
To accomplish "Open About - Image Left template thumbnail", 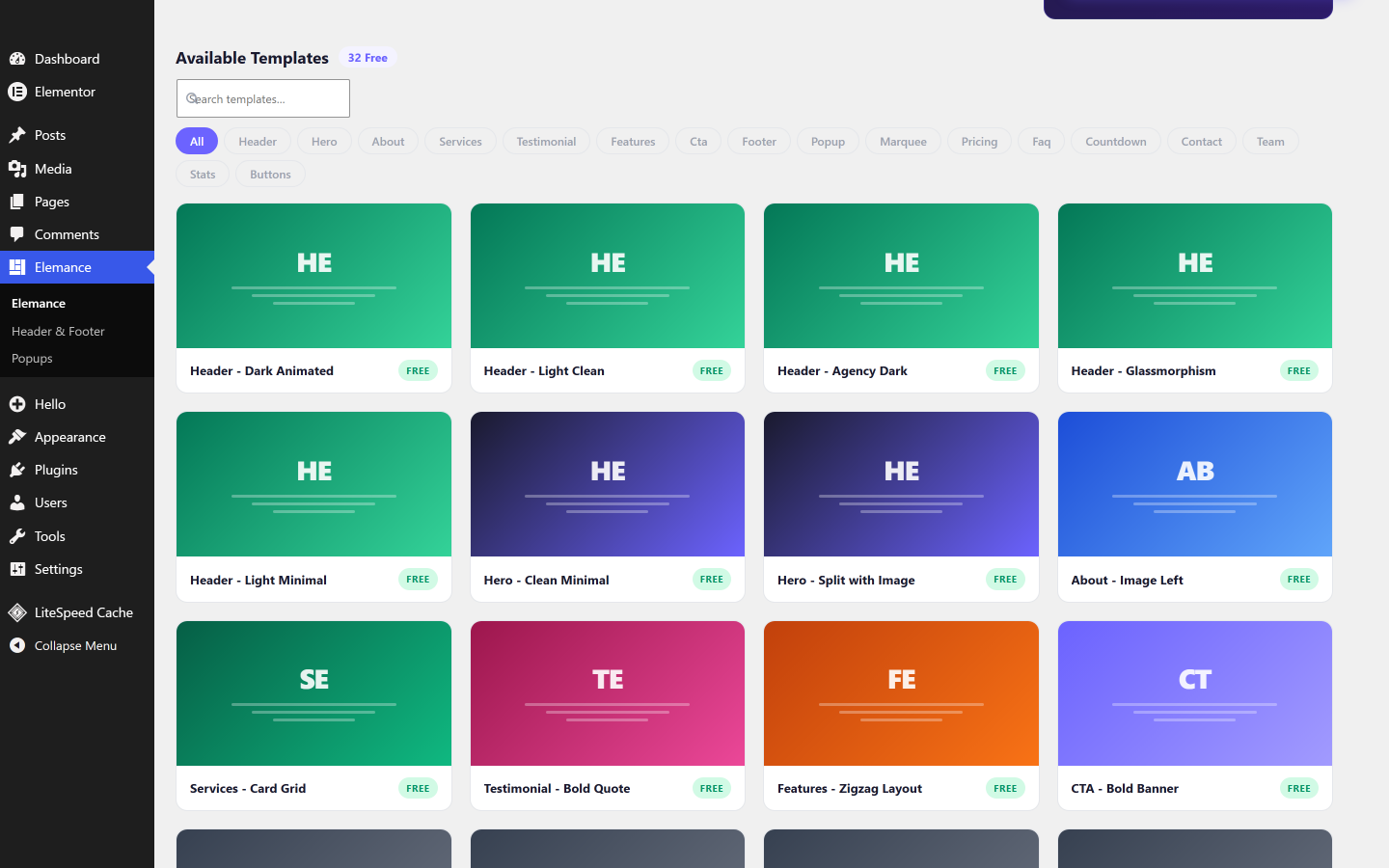I will pos(1195,484).
